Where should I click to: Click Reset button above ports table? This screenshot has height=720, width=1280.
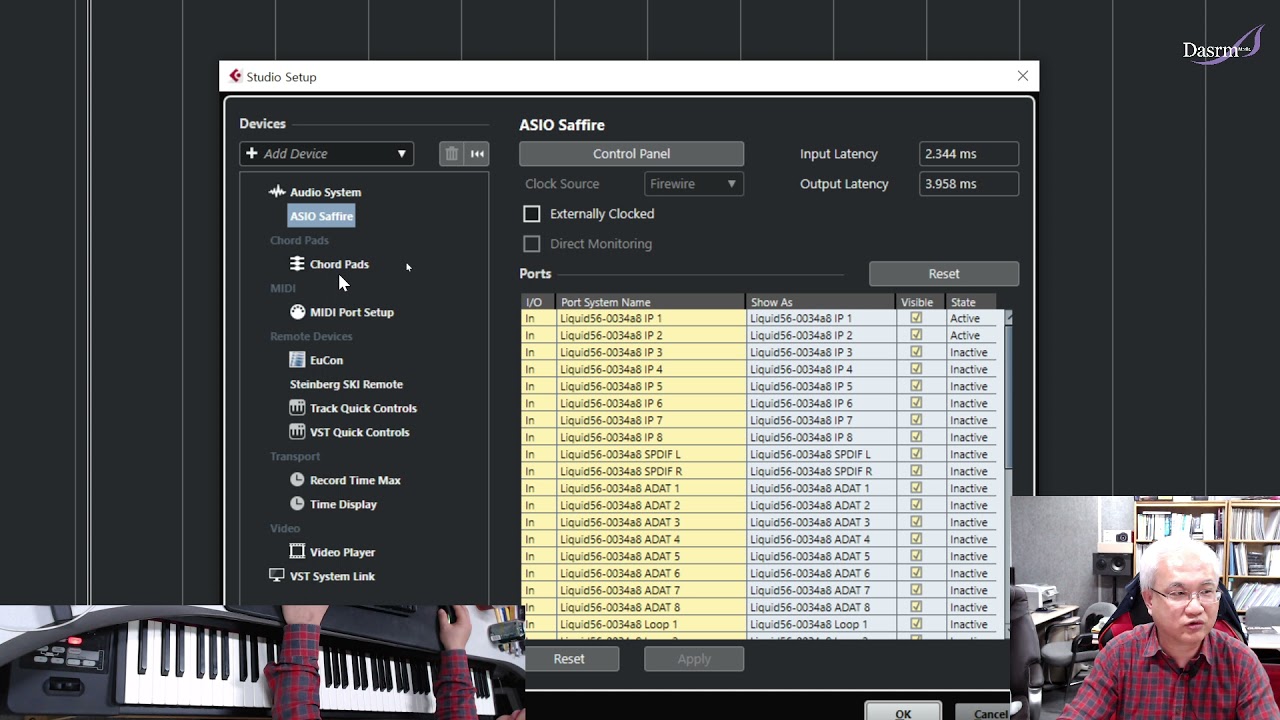(x=944, y=274)
